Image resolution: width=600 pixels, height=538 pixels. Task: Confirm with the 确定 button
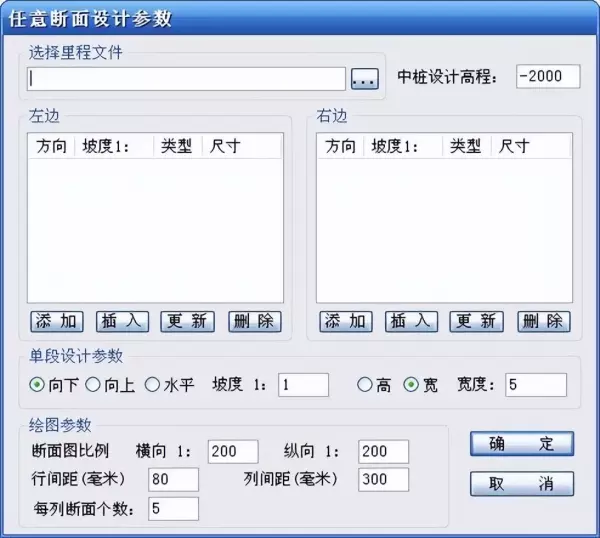point(522,444)
